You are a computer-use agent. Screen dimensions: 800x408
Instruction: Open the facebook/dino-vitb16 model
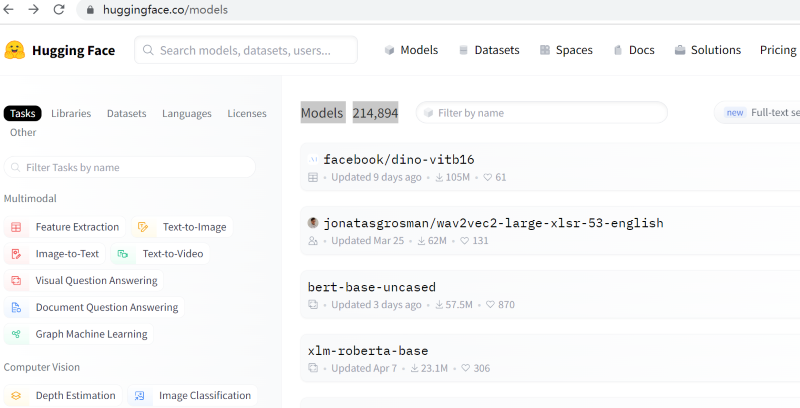point(398,159)
